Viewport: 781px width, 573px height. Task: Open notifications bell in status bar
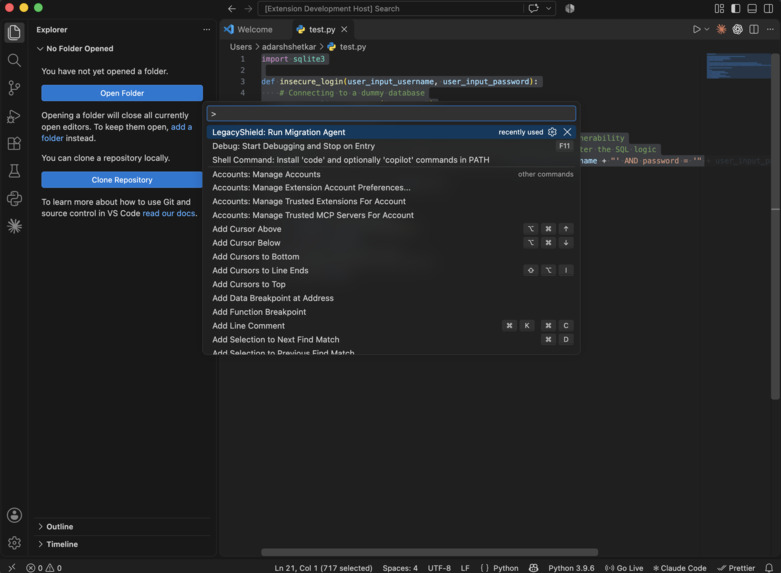tap(769, 568)
